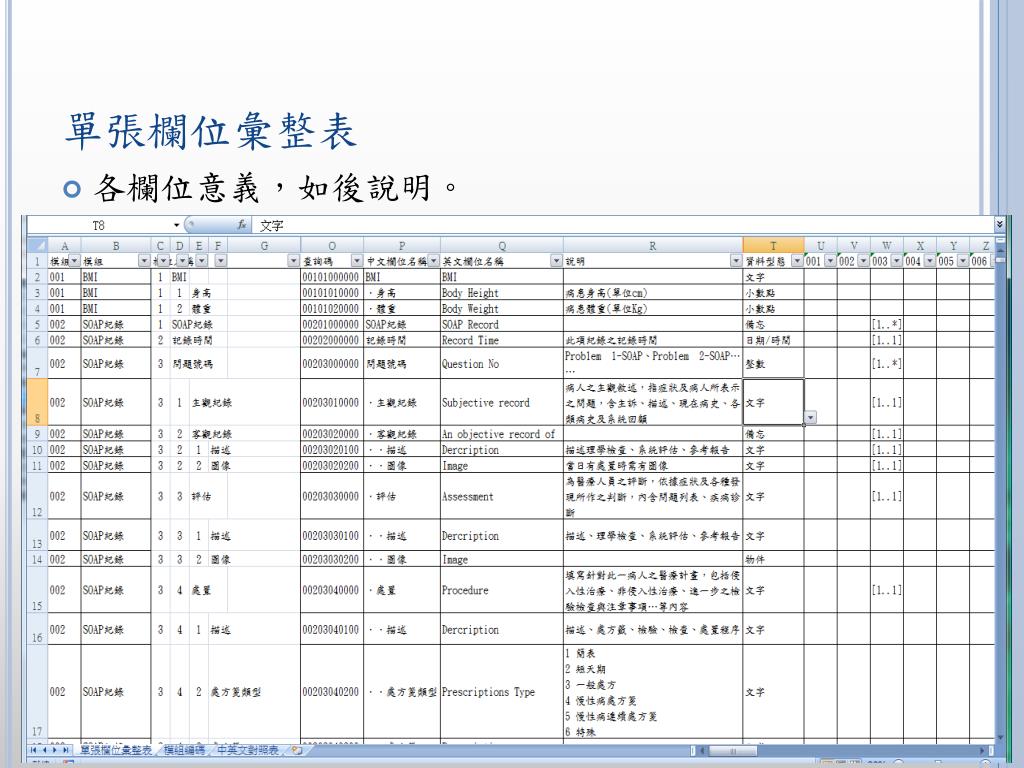Open filter dropdown for 查詢碼 column
This screenshot has height=768, width=1024.
[x=357, y=261]
